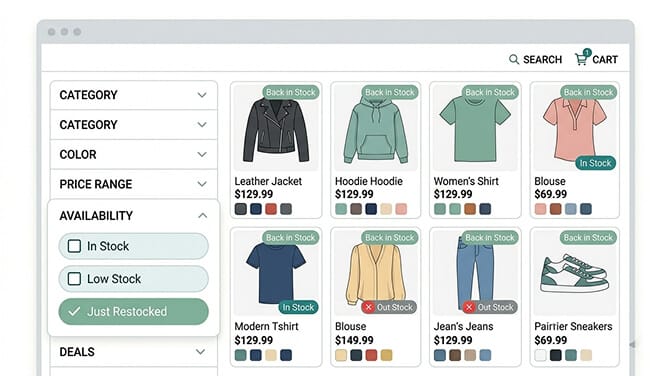Viewport: 672px width, 376px height.
Task: Click the Pairrier Sneakers title
Action: point(573,326)
